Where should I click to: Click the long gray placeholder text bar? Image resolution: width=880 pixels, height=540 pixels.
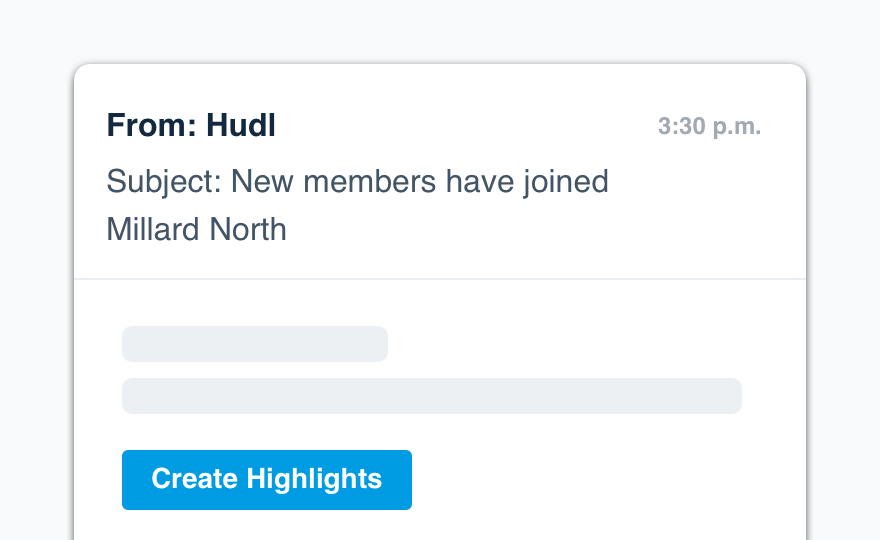[431, 396]
